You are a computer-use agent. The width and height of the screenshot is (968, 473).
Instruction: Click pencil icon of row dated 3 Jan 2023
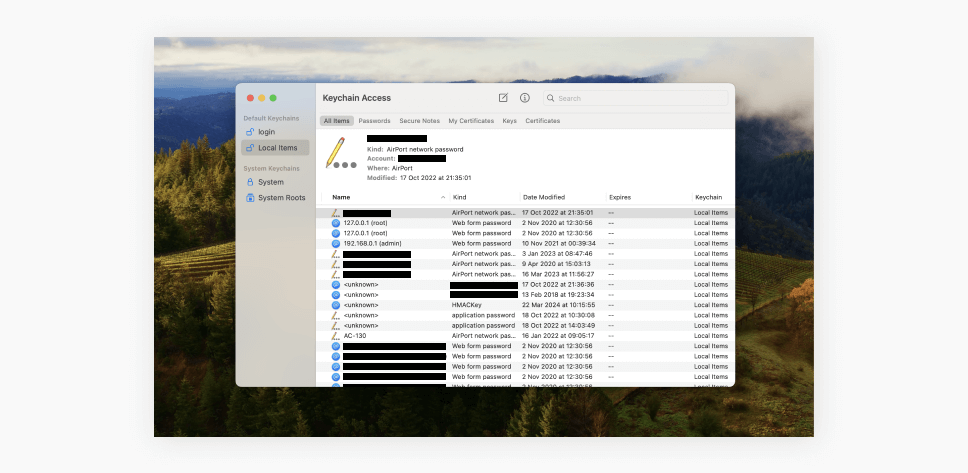point(336,254)
